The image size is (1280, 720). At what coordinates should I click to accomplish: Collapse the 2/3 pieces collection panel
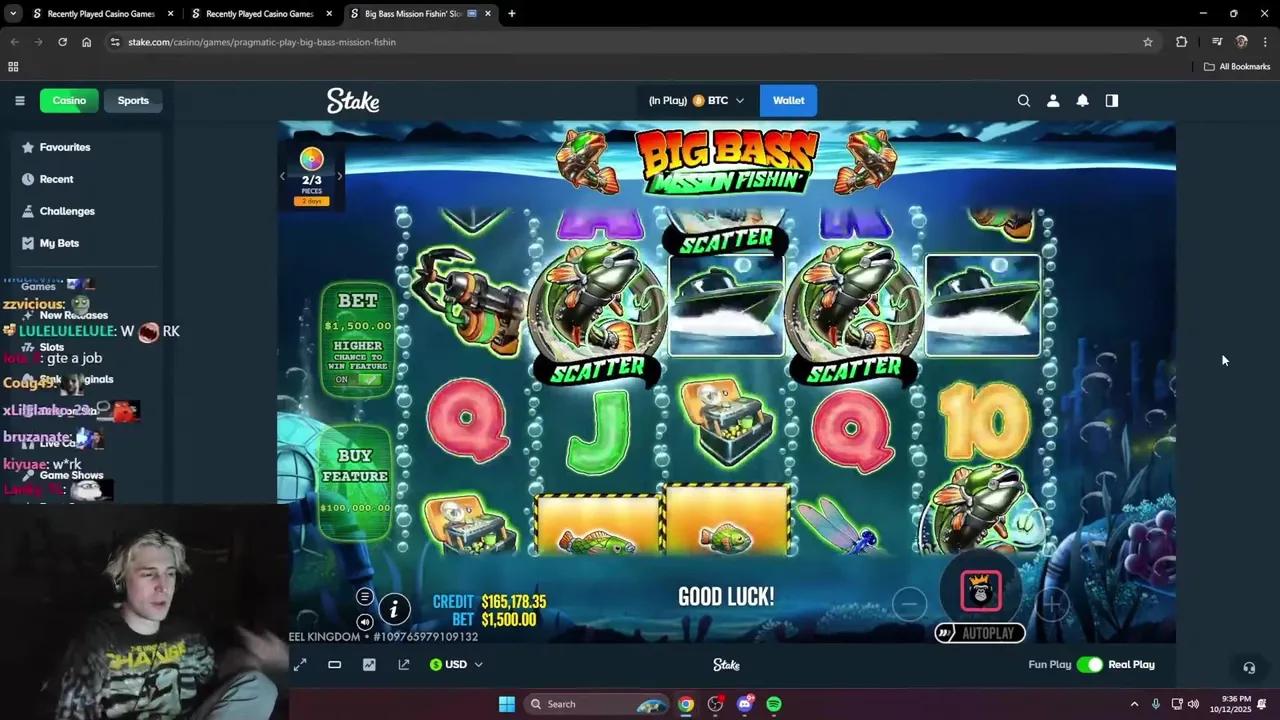click(282, 176)
